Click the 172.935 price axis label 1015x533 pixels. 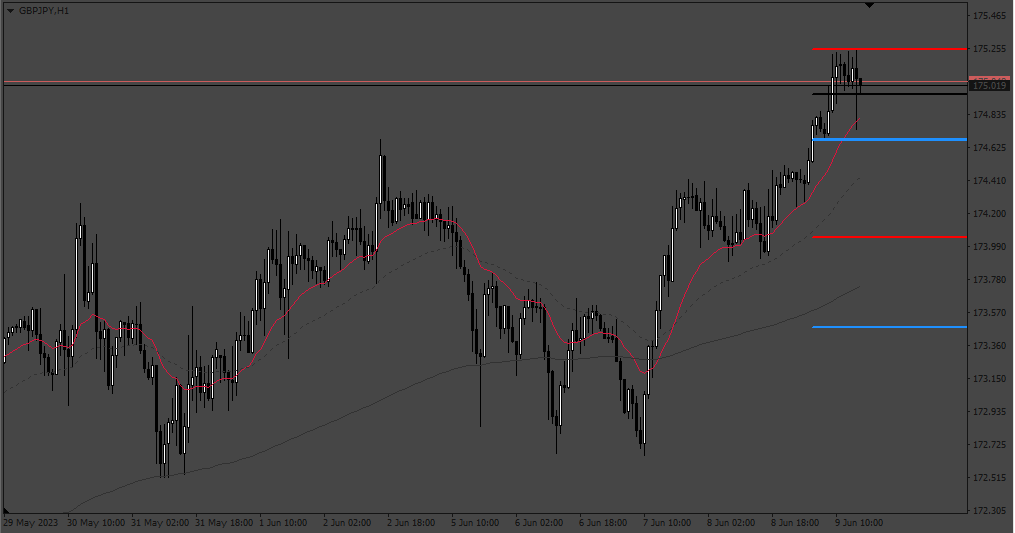click(x=990, y=412)
